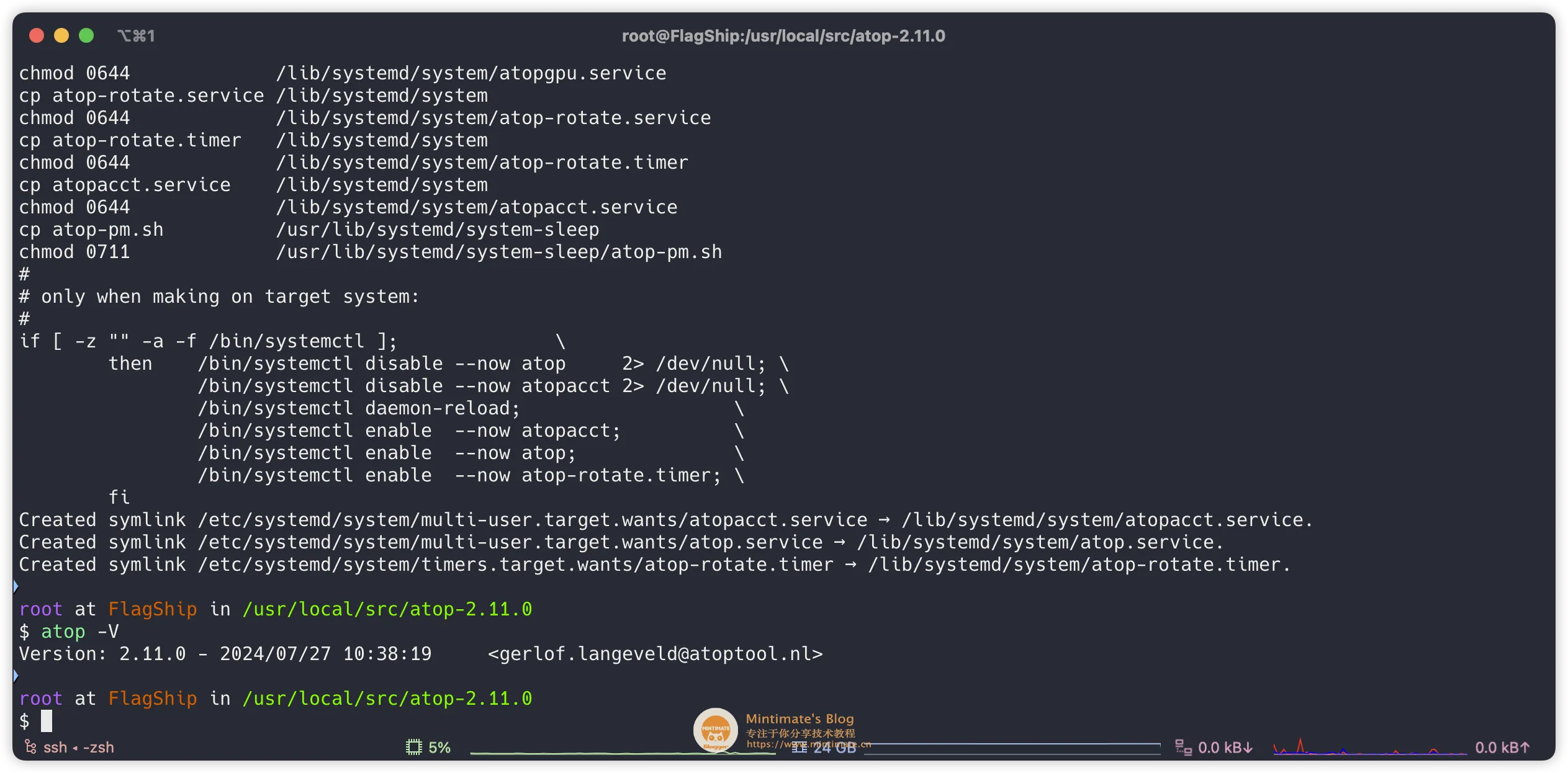The height and width of the screenshot is (773, 1568).
Task: Click 'cp atop-rotate.timer' command text
Action: click(130, 140)
